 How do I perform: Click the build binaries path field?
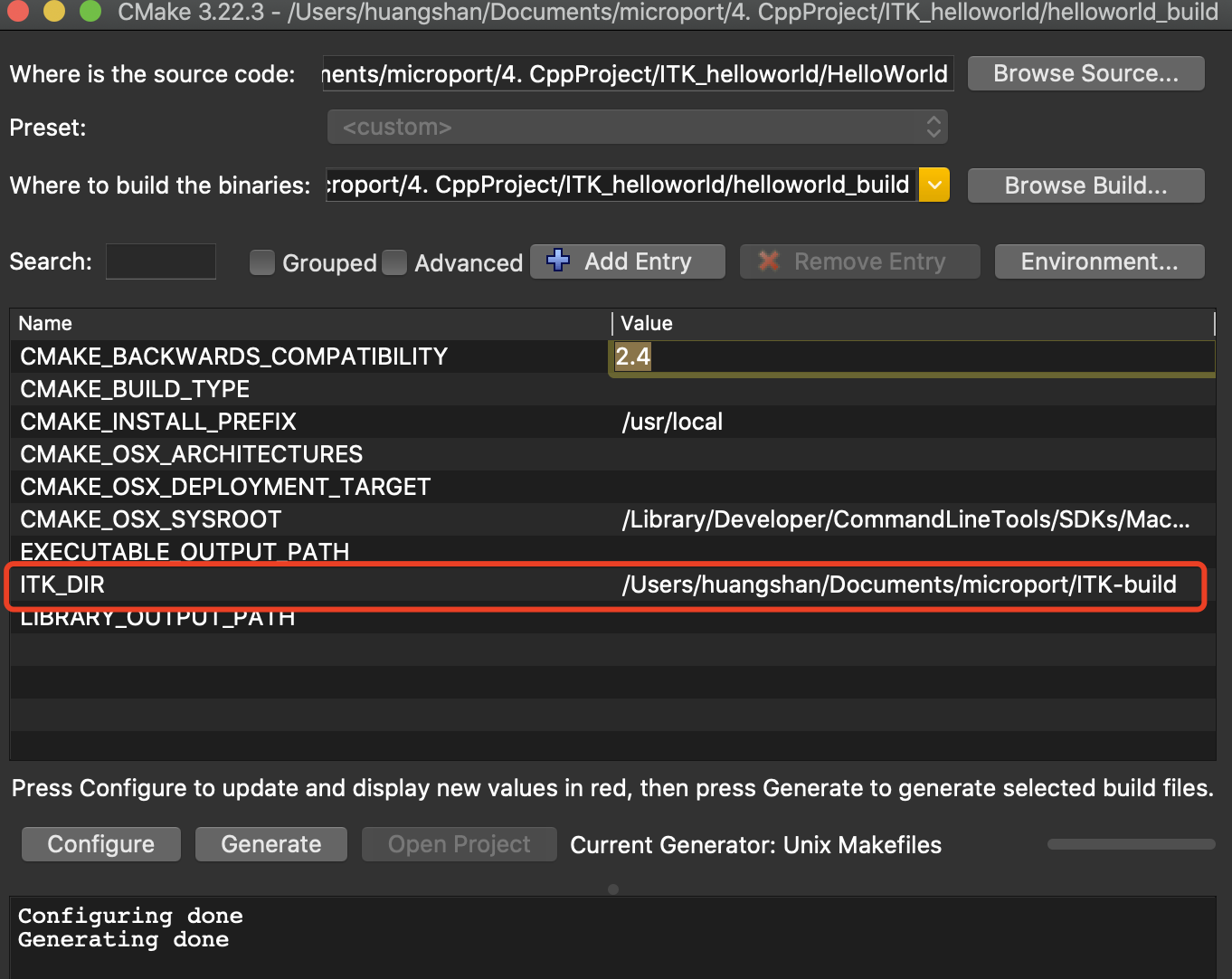(621, 185)
